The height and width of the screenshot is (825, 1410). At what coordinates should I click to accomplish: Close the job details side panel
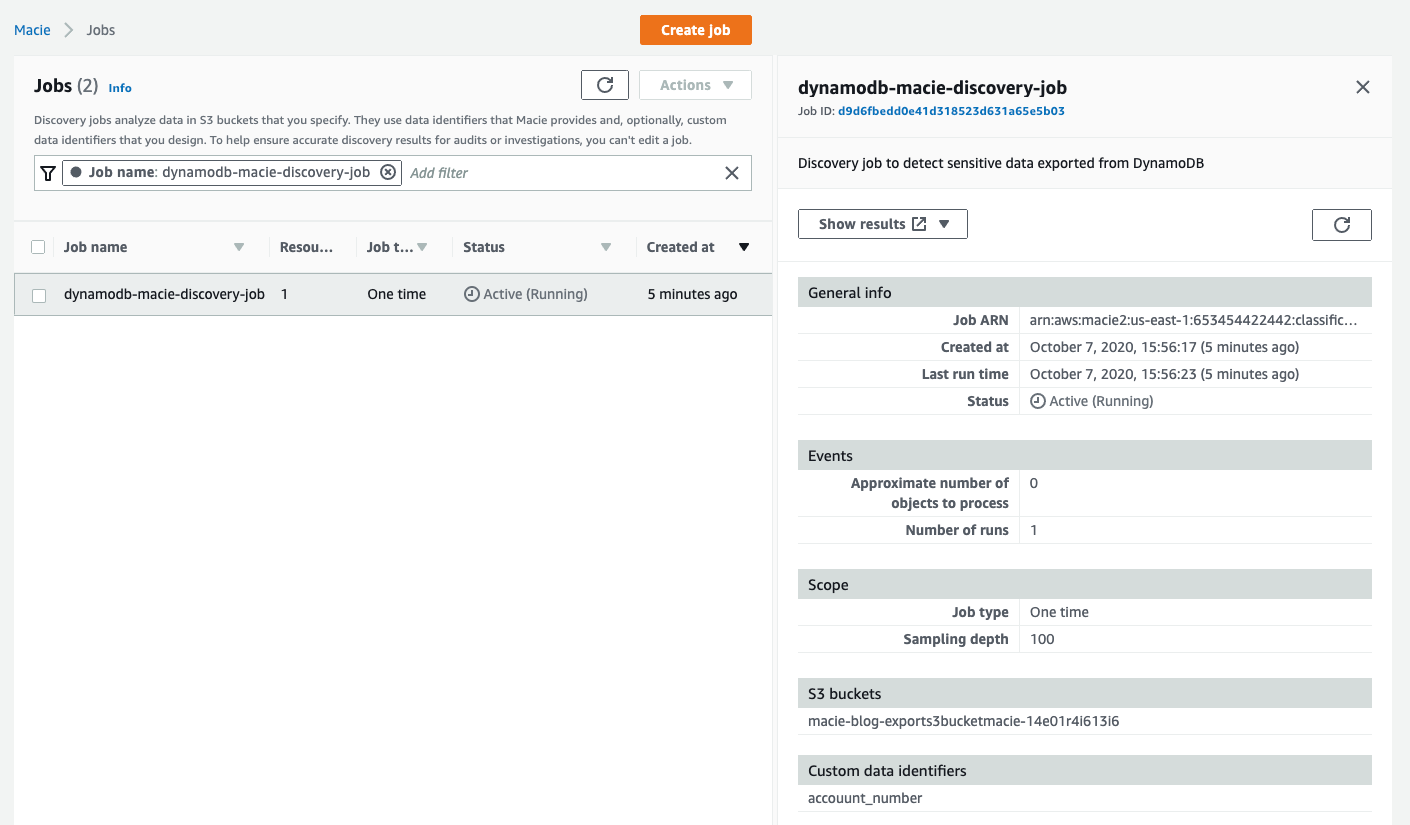click(1362, 87)
